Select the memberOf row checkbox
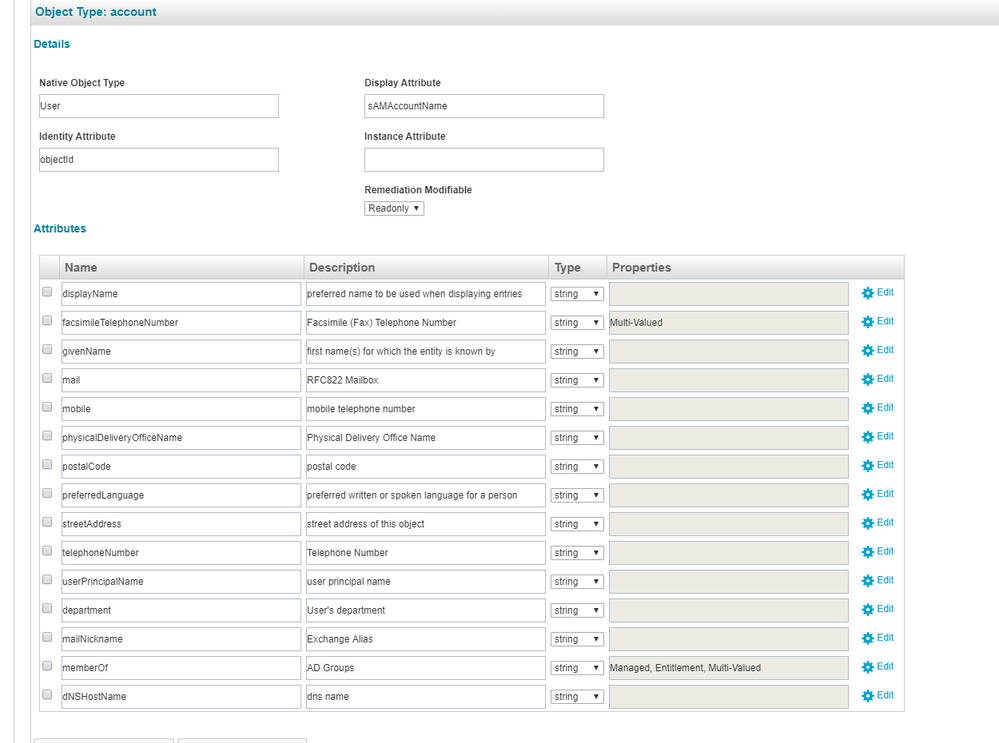 click(47, 666)
